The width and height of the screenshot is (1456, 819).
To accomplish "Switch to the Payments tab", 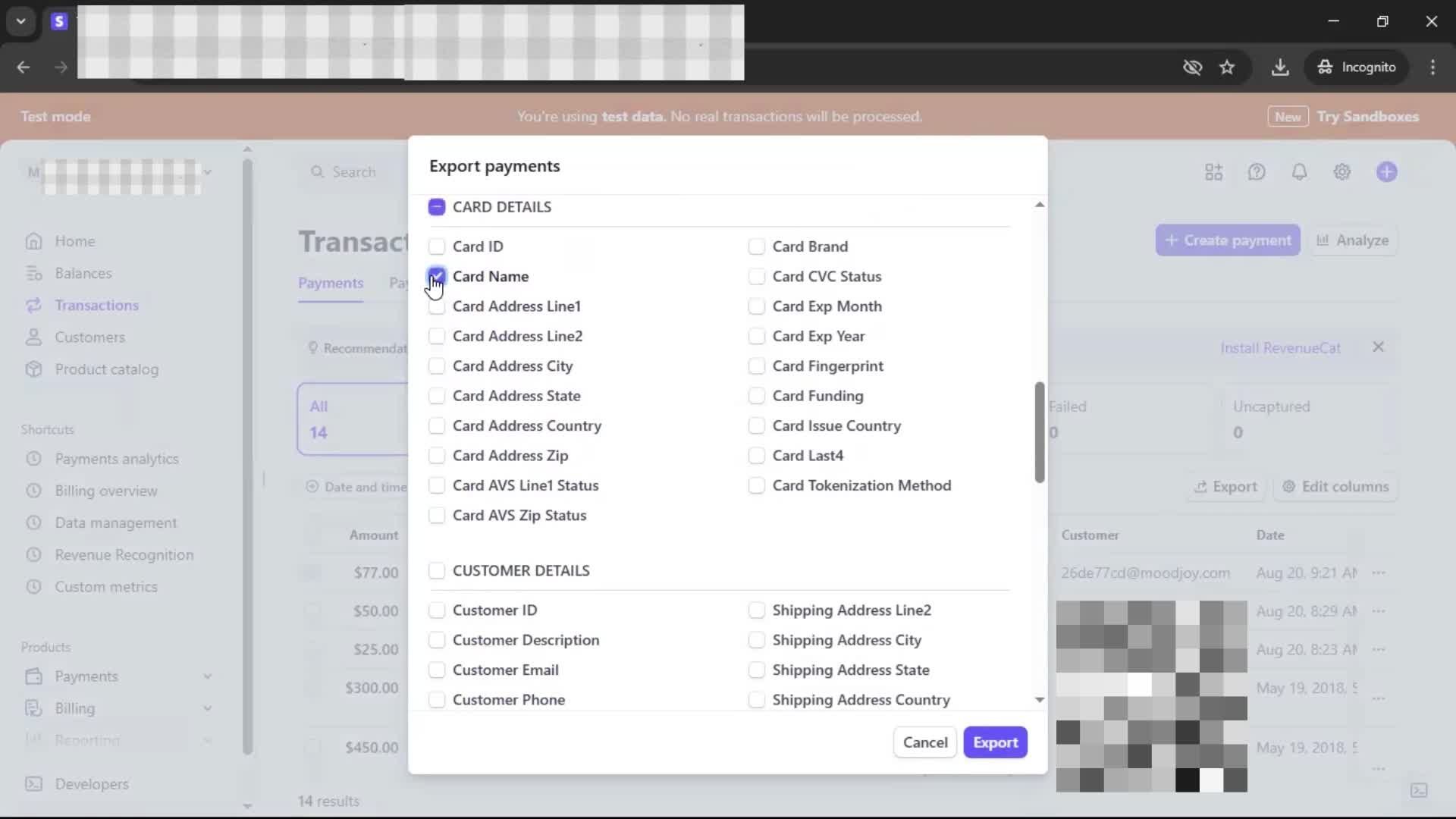I will pos(331,283).
